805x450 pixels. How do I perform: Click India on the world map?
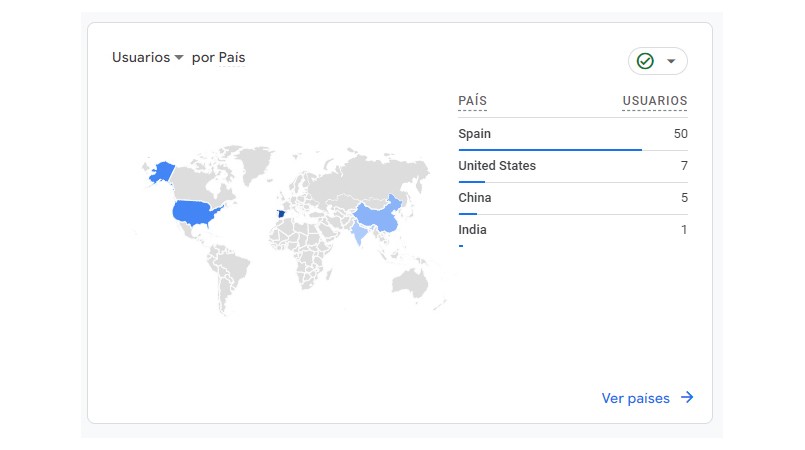[x=359, y=232]
